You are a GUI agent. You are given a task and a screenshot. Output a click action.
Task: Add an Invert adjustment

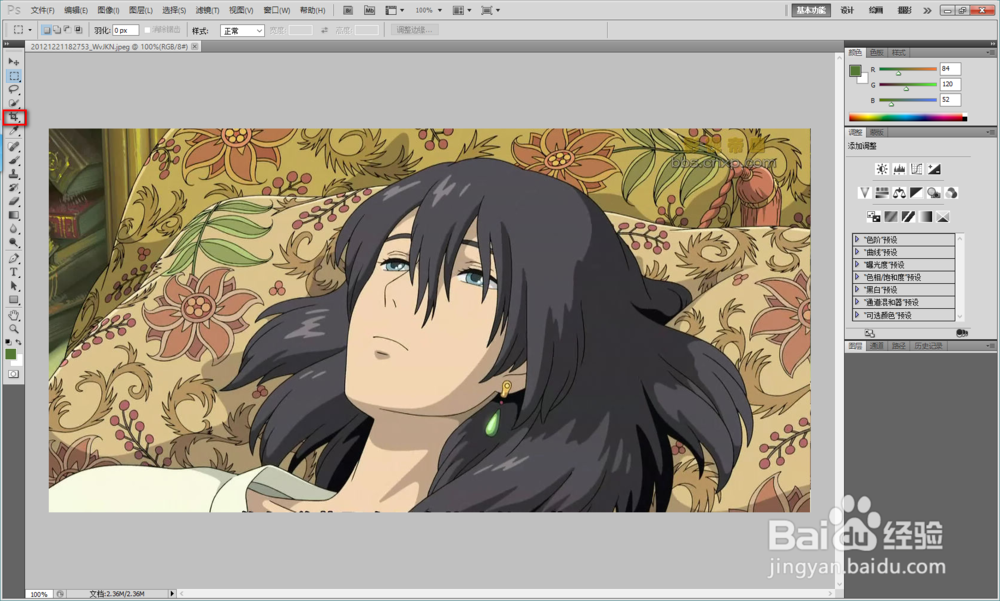(874, 217)
